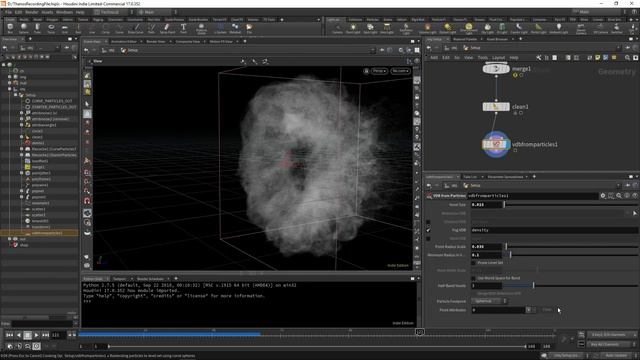
Task: Open the No cam camera dropdown
Action: click(x=400, y=71)
